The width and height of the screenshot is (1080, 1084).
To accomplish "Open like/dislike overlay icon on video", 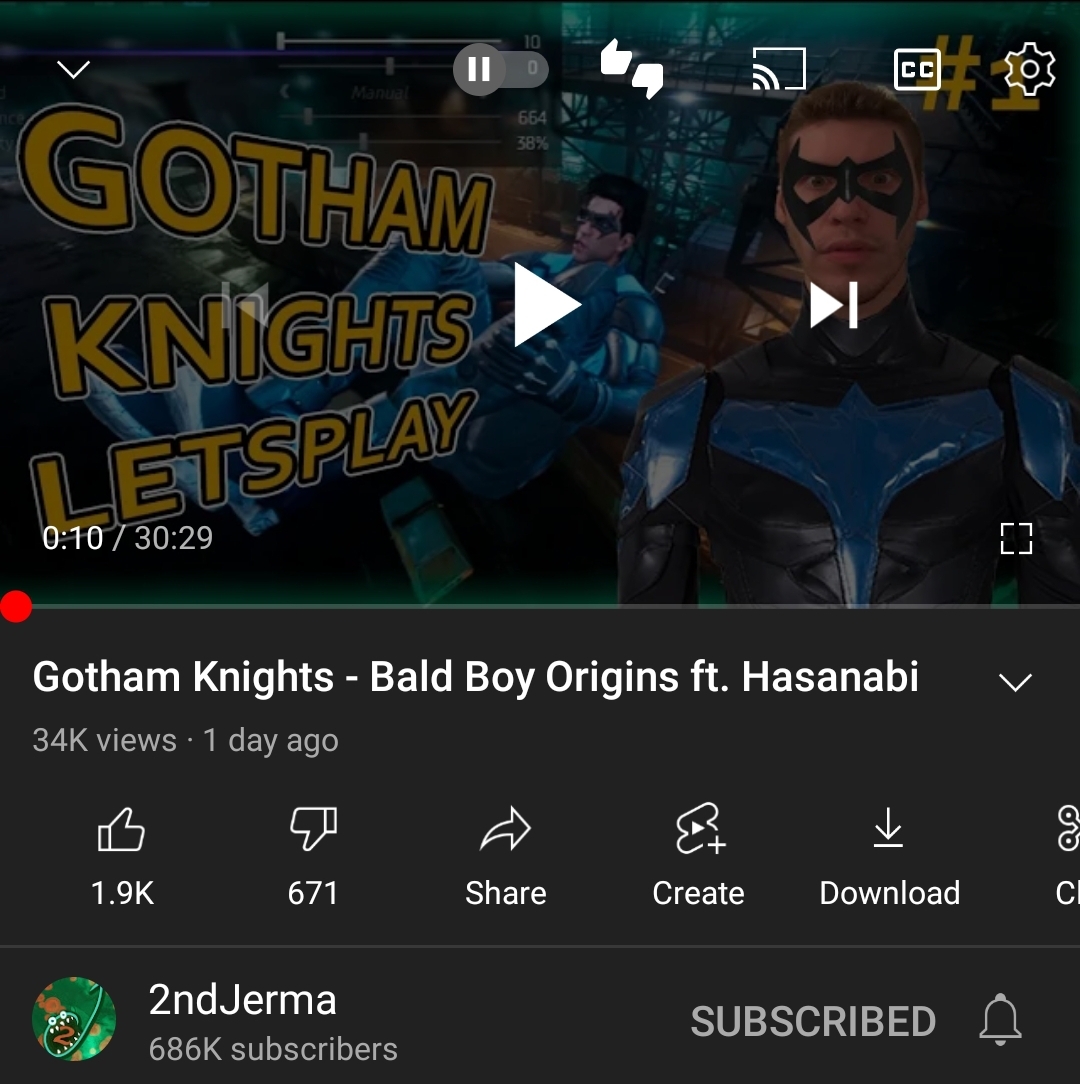I will (631, 68).
